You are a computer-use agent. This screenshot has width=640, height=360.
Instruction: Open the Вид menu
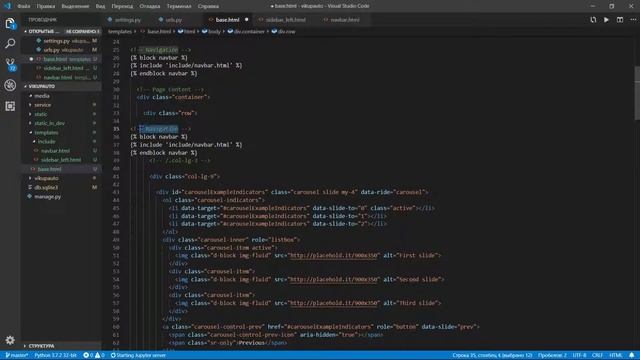click(100, 6)
